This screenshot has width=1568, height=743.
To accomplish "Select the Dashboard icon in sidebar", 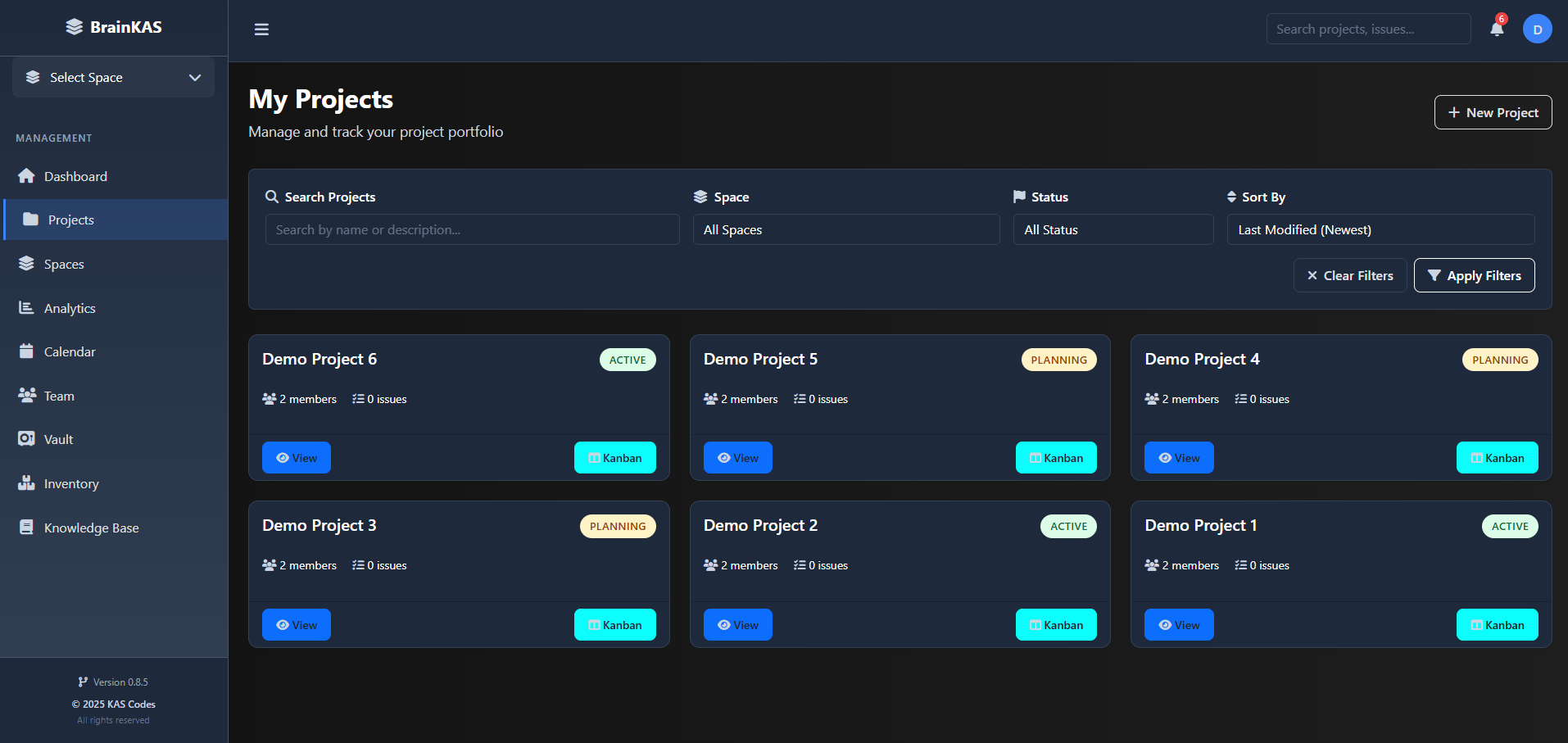I will point(25,176).
